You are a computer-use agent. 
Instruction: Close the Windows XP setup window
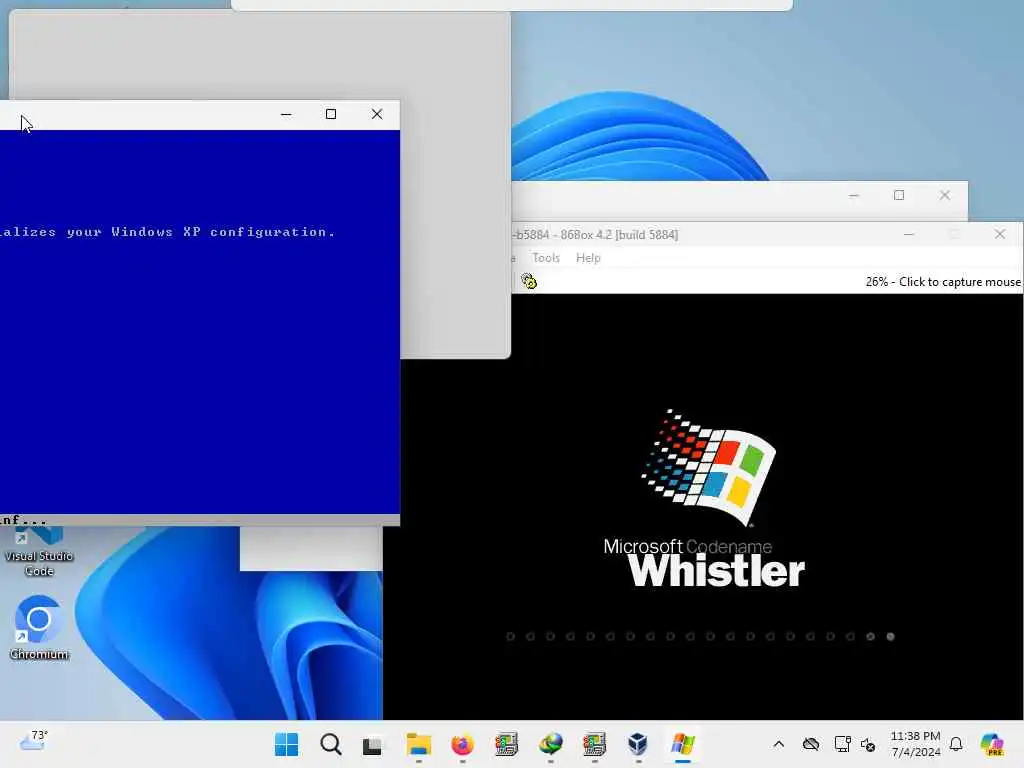(377, 114)
